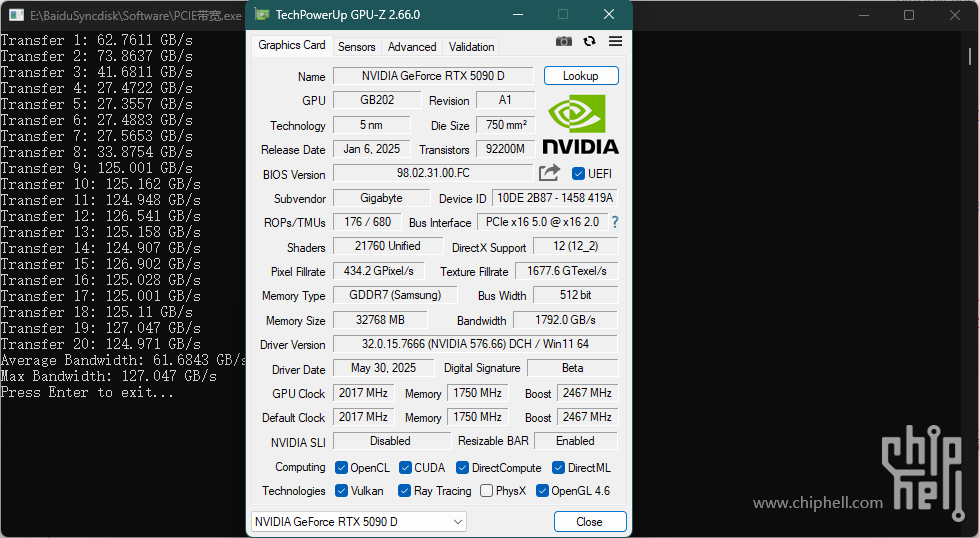Click the GPU field showing GB202
This screenshot has height=538, width=979.
377,100
